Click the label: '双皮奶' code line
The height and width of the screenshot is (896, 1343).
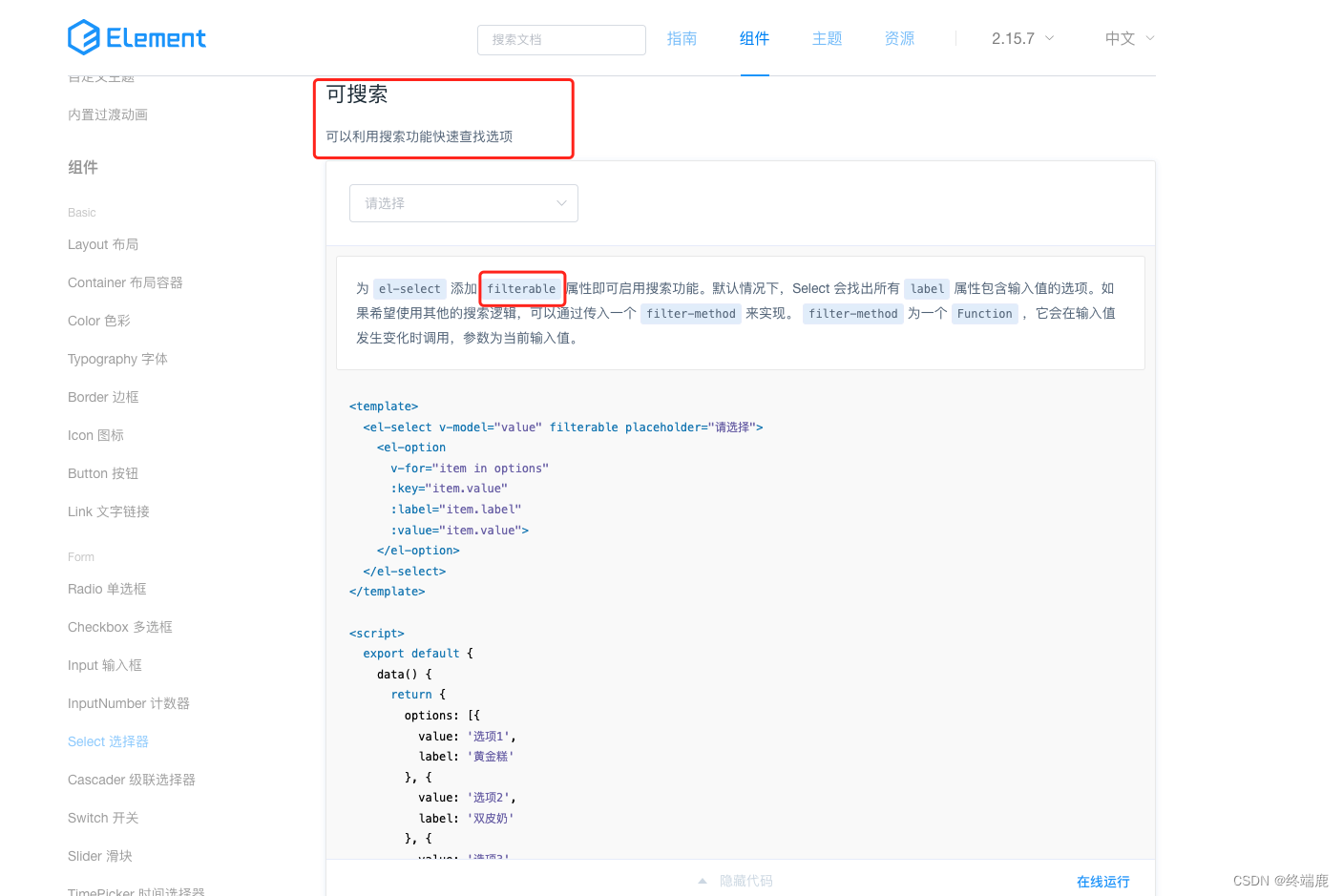pos(467,819)
